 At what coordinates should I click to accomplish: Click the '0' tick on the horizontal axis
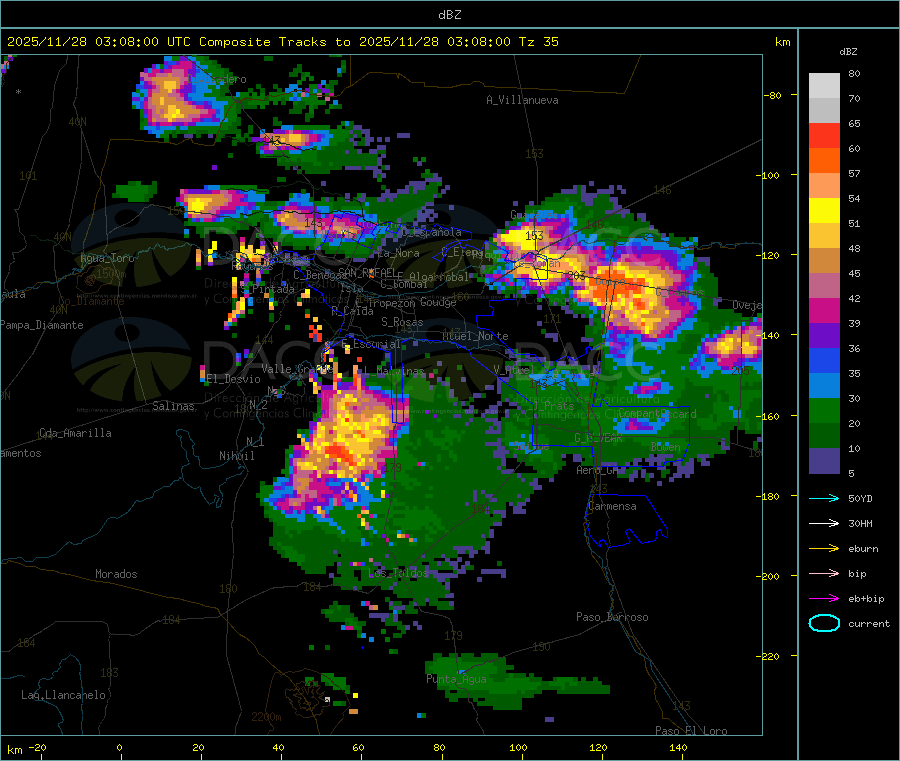pos(119,747)
